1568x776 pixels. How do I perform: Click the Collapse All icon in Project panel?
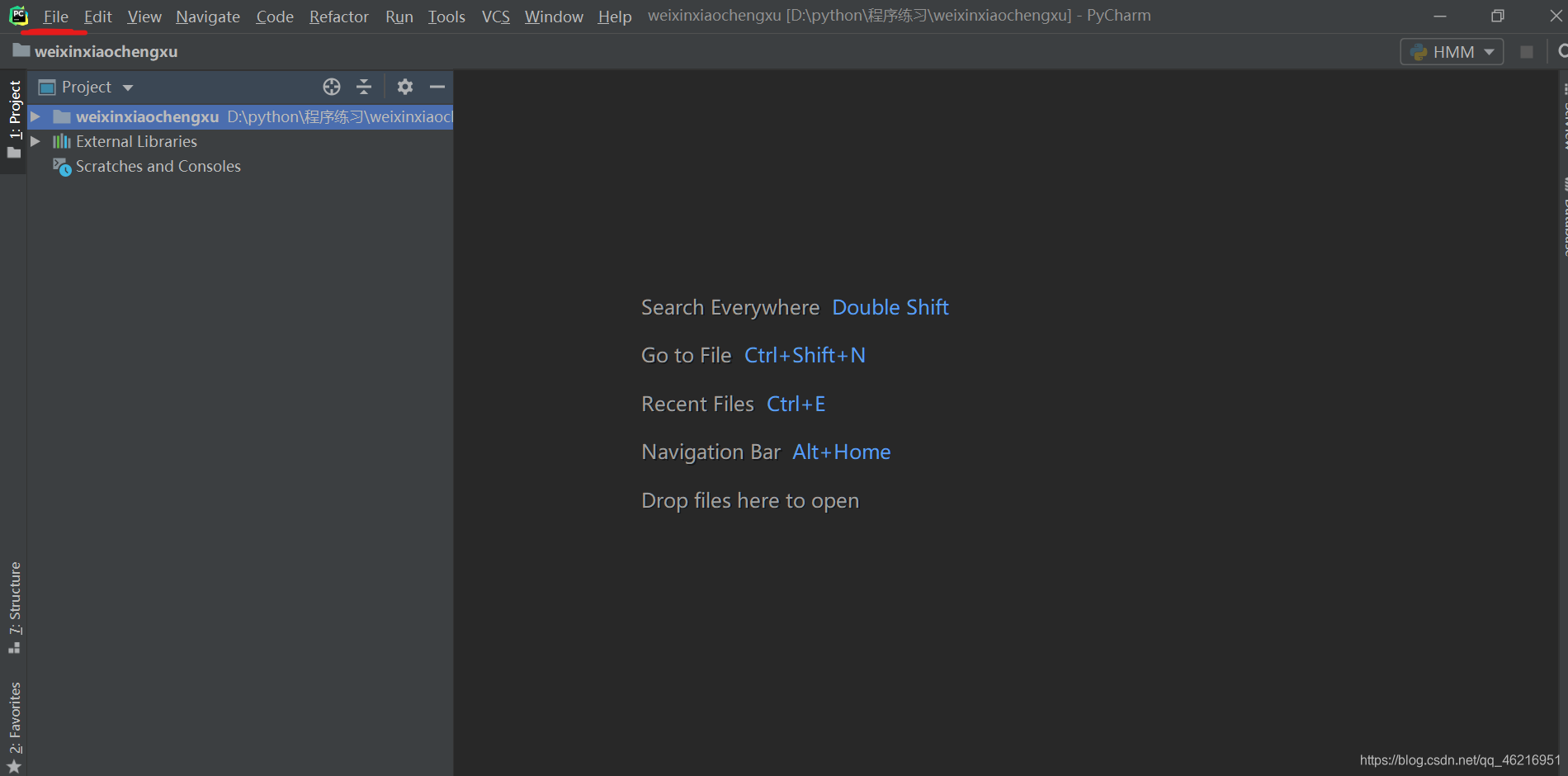[x=364, y=87]
